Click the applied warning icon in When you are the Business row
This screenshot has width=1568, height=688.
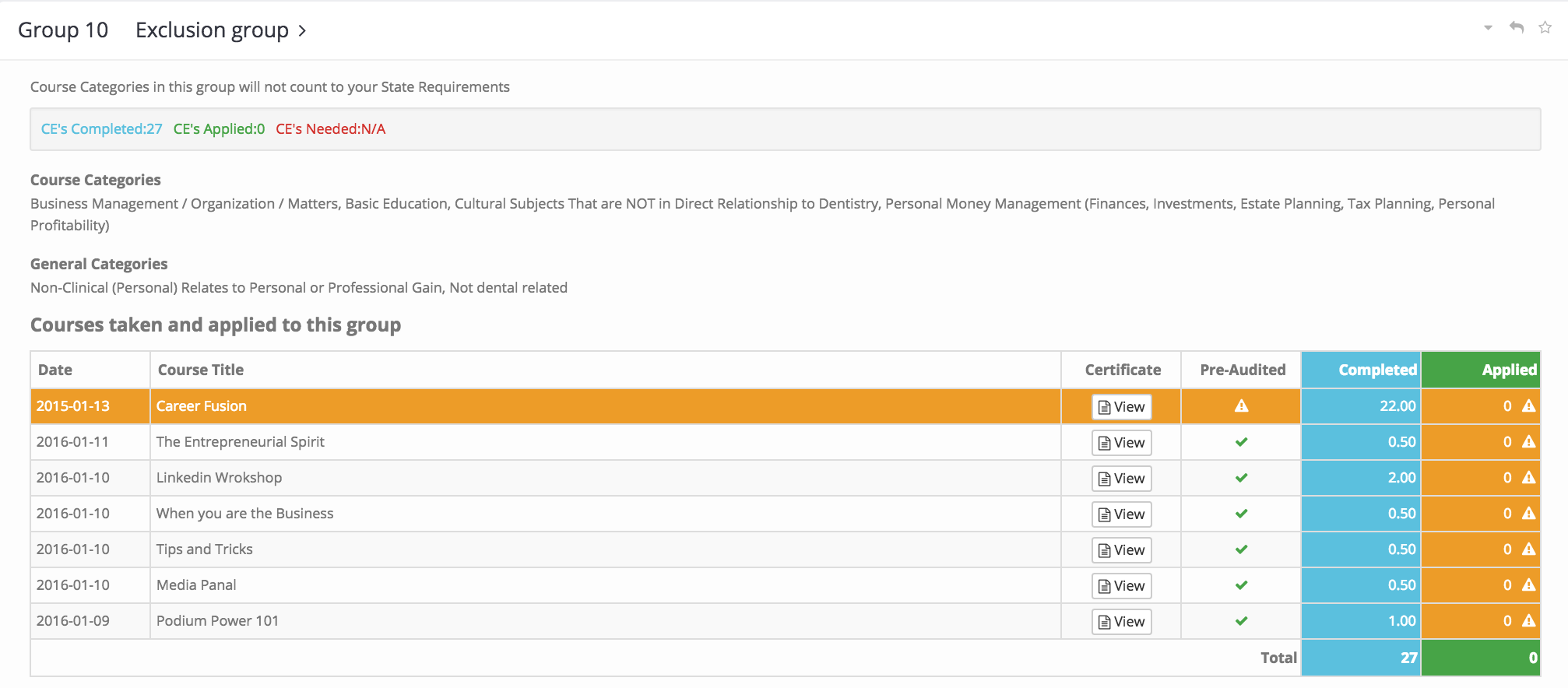1529,513
